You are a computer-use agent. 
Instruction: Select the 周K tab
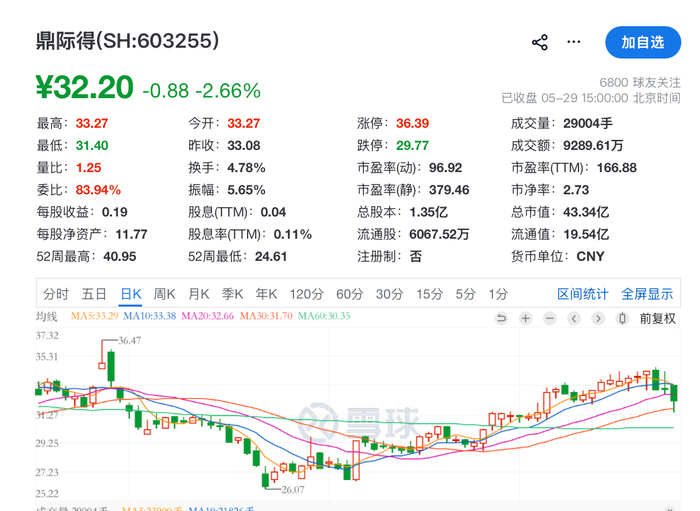164,294
